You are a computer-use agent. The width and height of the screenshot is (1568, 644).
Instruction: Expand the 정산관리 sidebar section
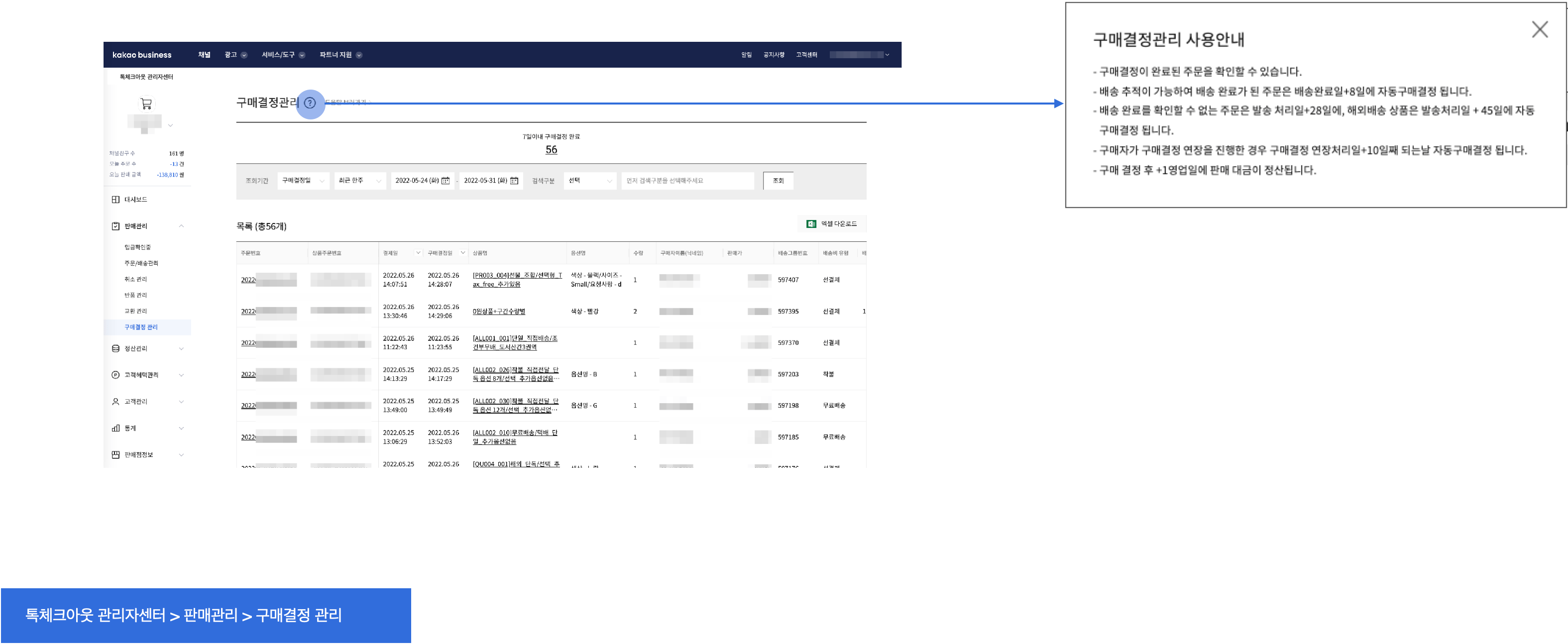click(181, 349)
